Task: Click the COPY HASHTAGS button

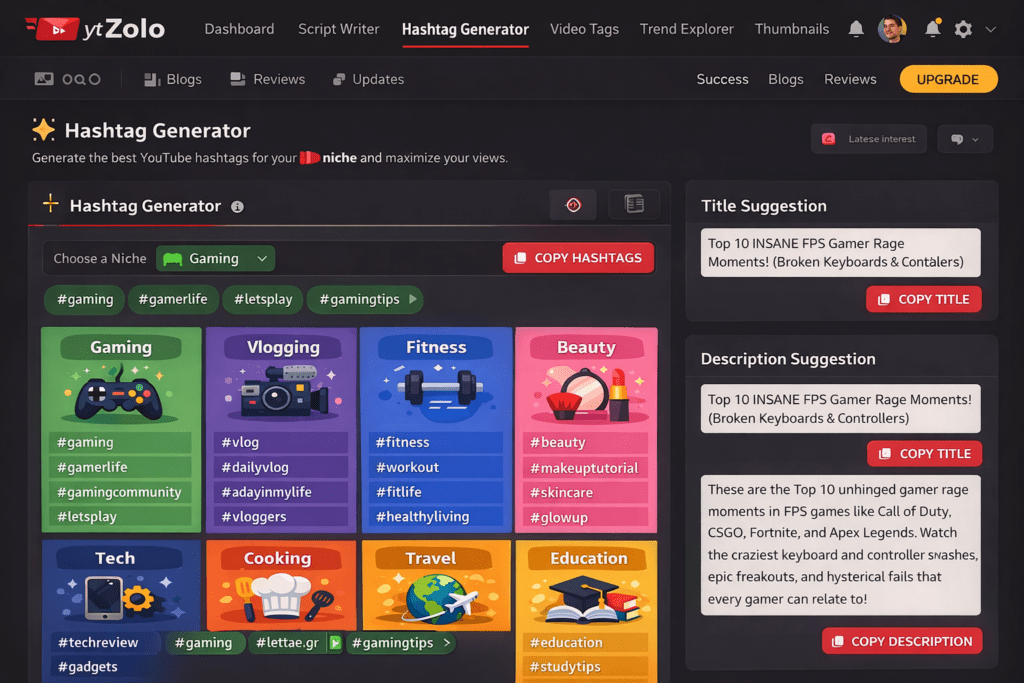Action: (x=578, y=258)
